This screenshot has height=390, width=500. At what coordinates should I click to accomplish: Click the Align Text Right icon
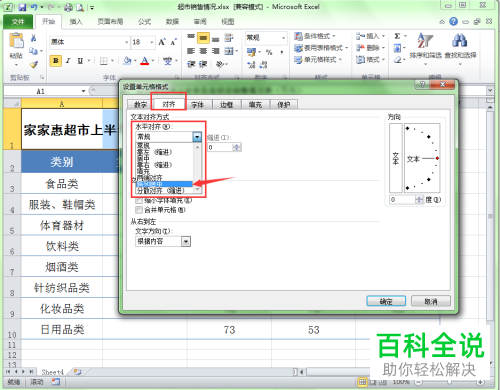coord(216,51)
